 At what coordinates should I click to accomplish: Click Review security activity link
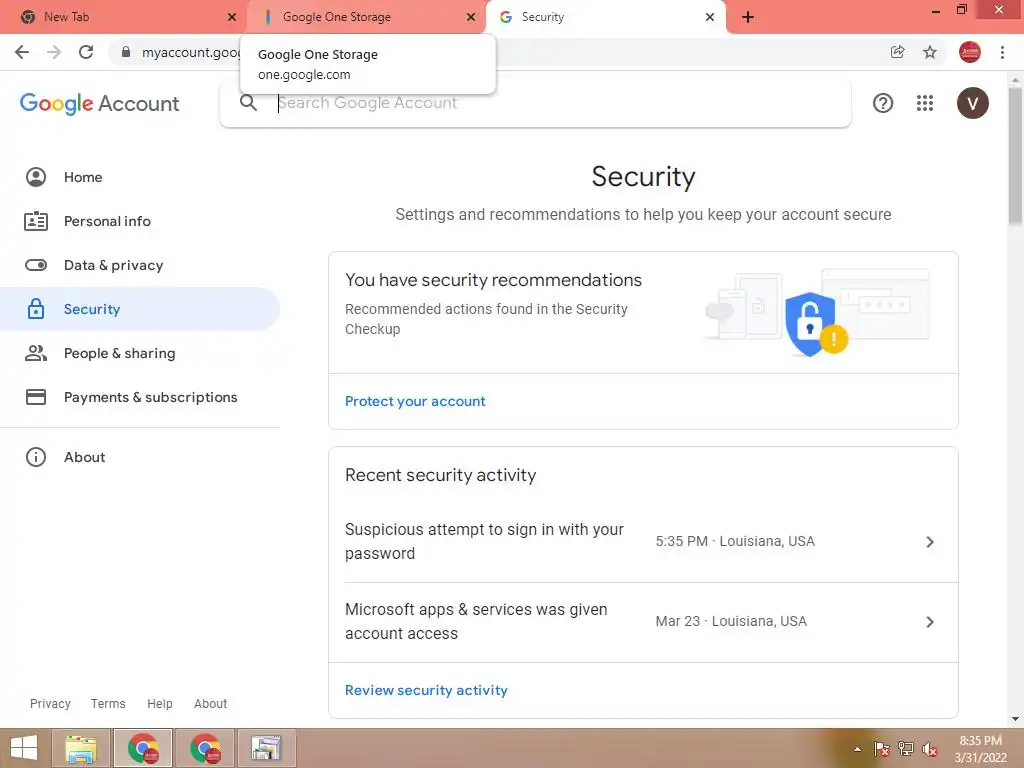[426, 690]
